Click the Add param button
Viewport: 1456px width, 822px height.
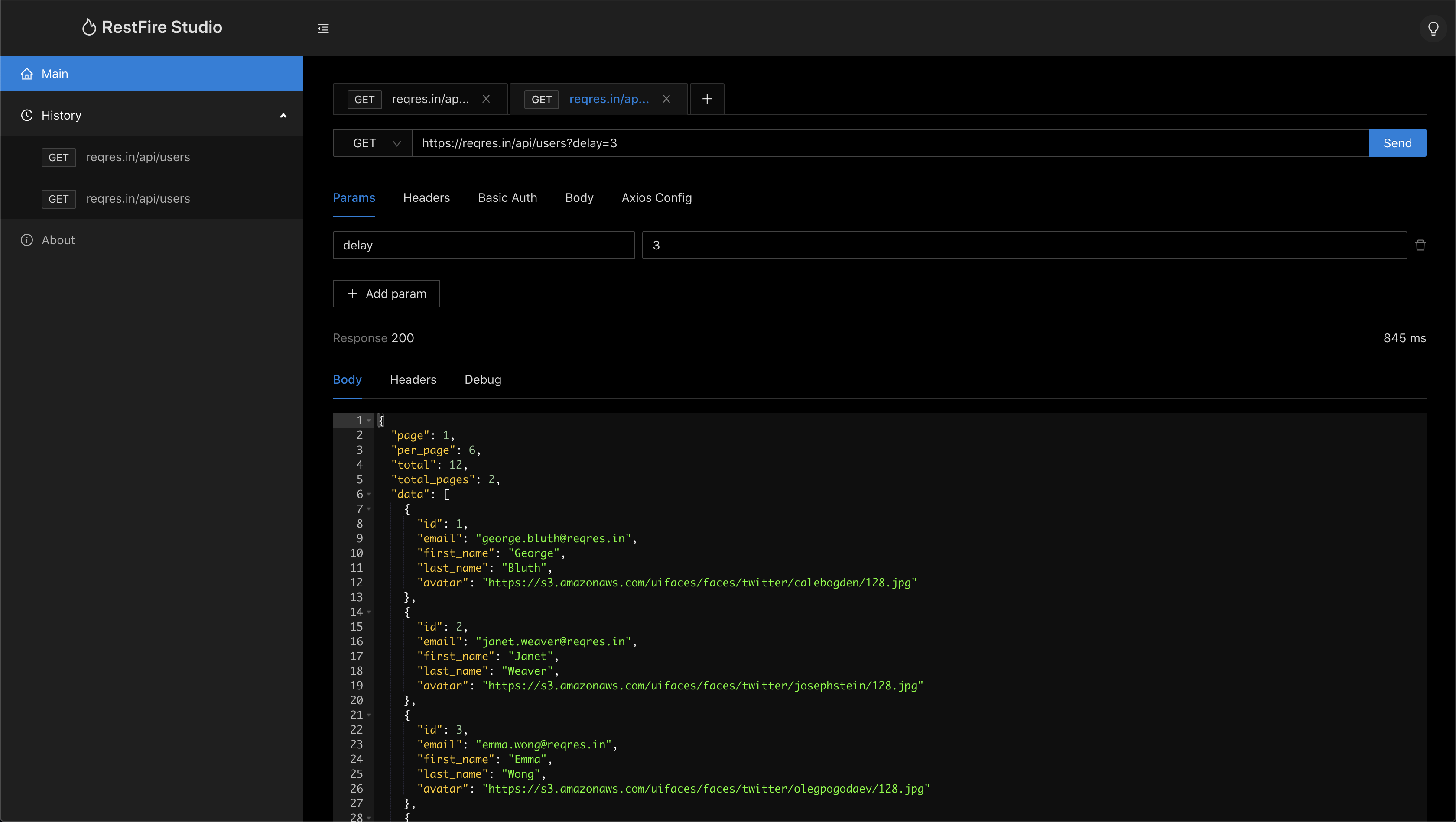(386, 294)
